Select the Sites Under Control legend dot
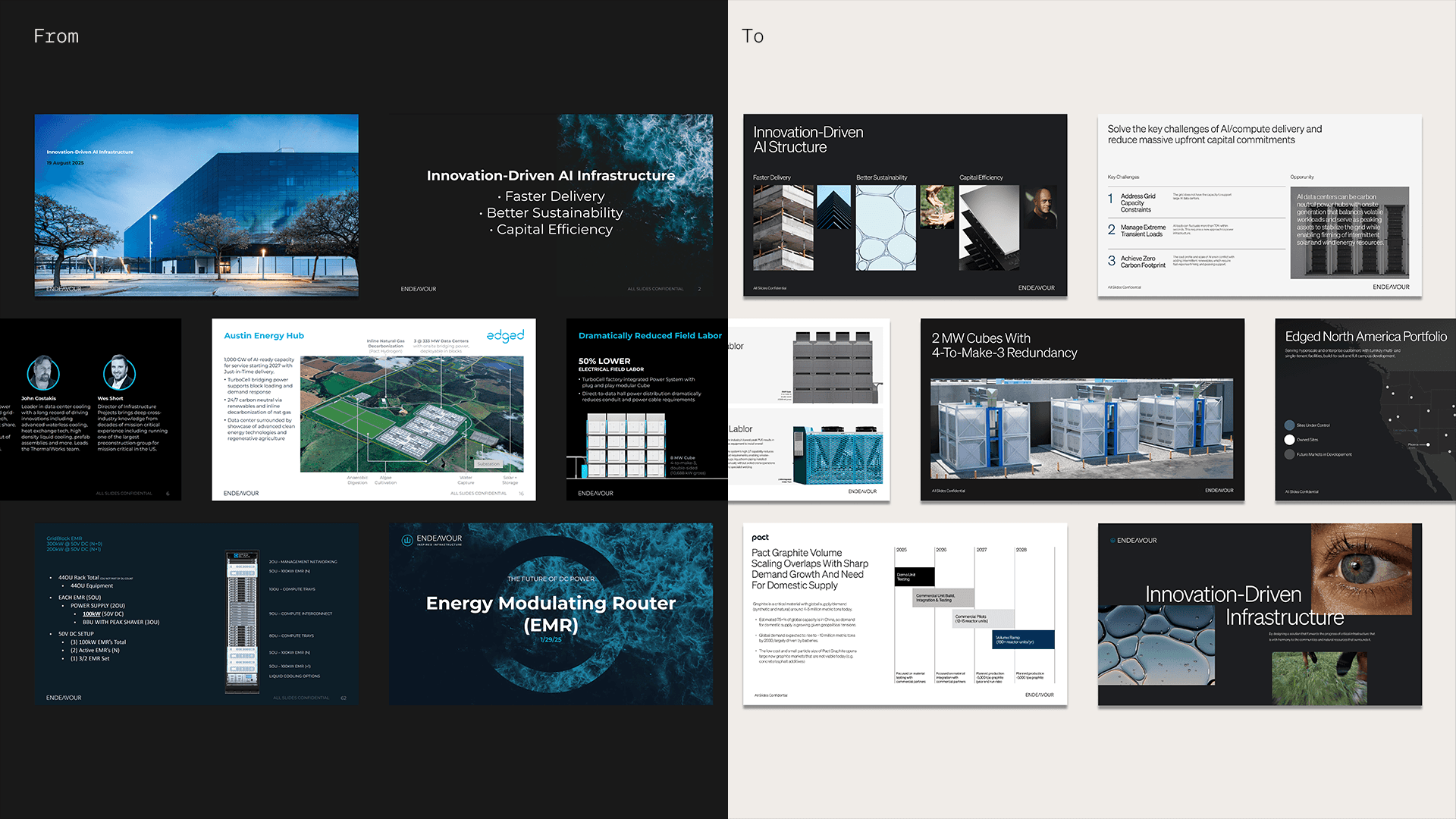This screenshot has width=1456, height=819. 1289,425
